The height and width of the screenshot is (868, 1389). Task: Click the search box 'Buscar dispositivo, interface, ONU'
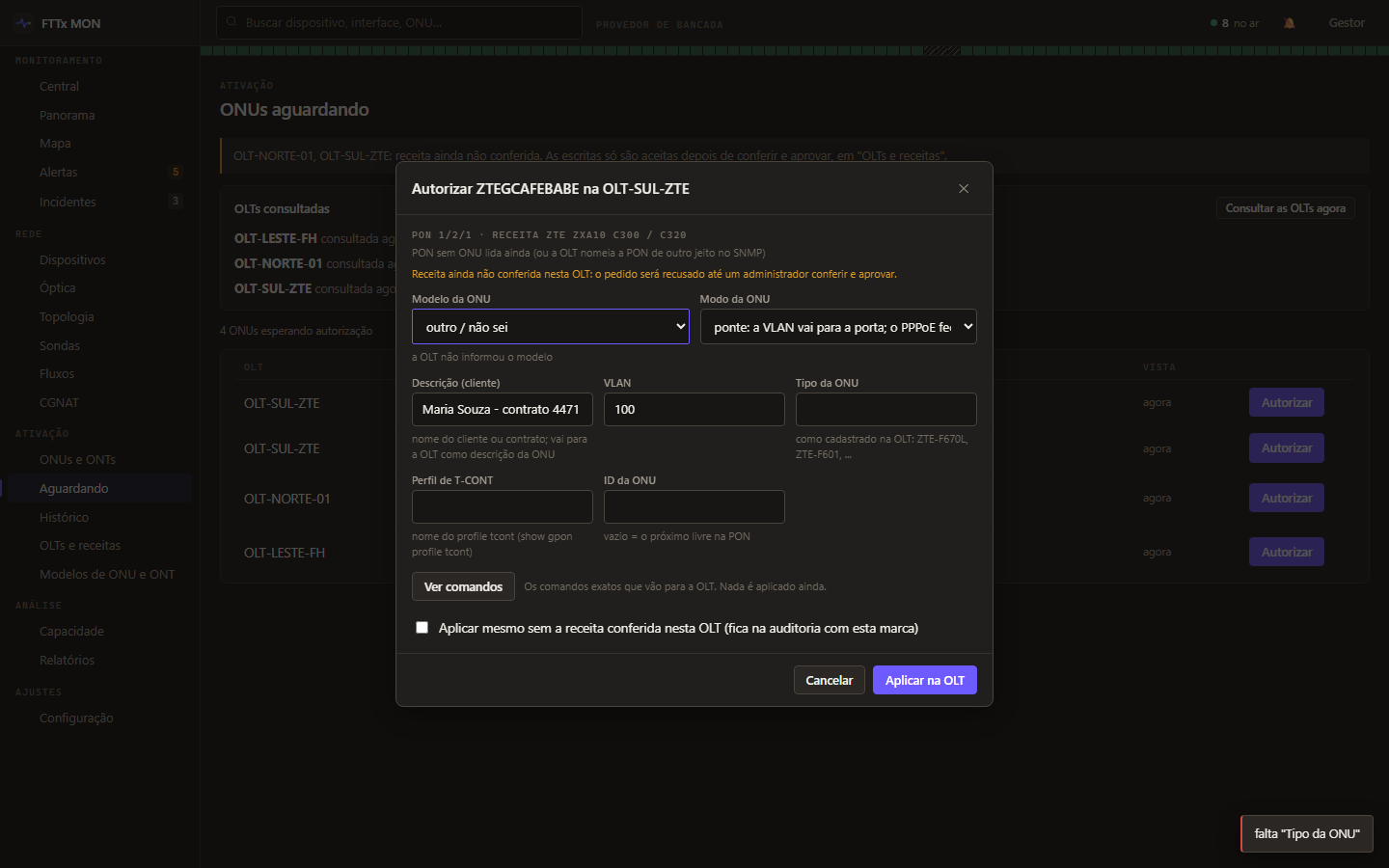pyautogui.click(x=399, y=22)
